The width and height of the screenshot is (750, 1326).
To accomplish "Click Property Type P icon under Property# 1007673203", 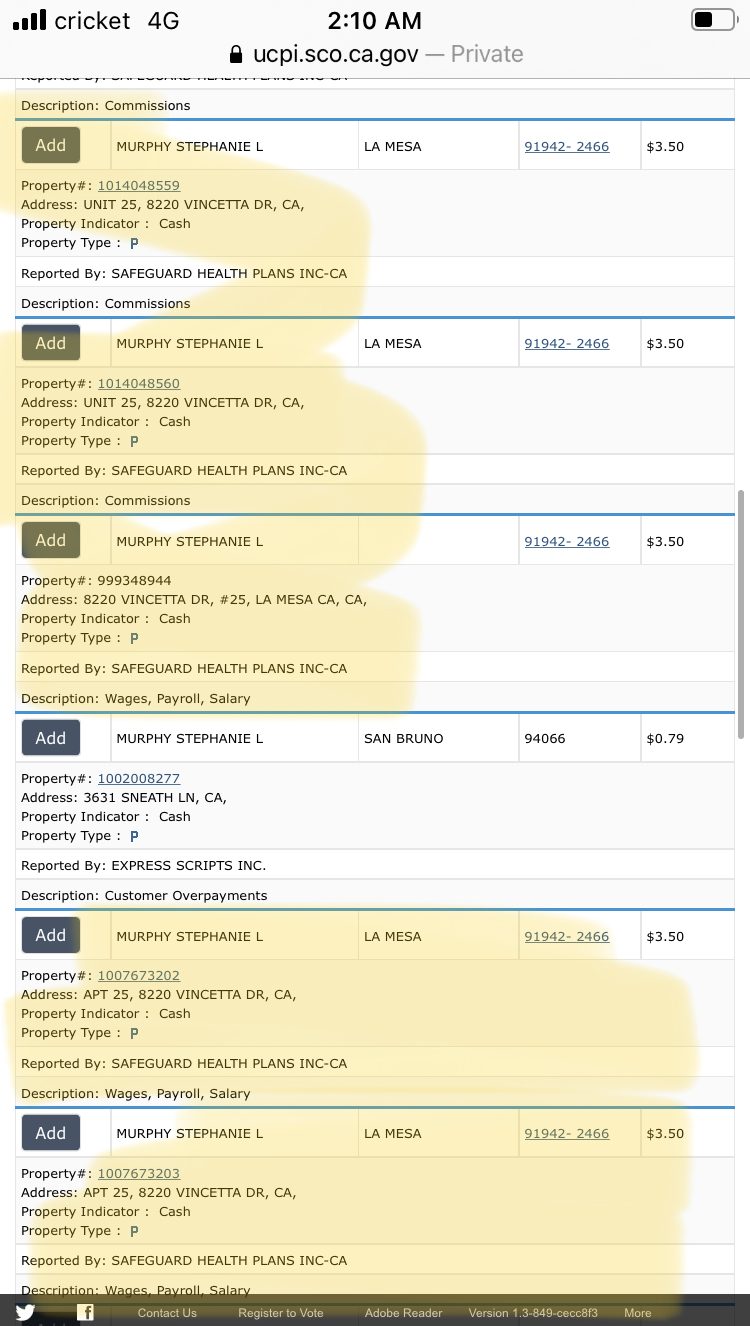I will tap(134, 1231).
